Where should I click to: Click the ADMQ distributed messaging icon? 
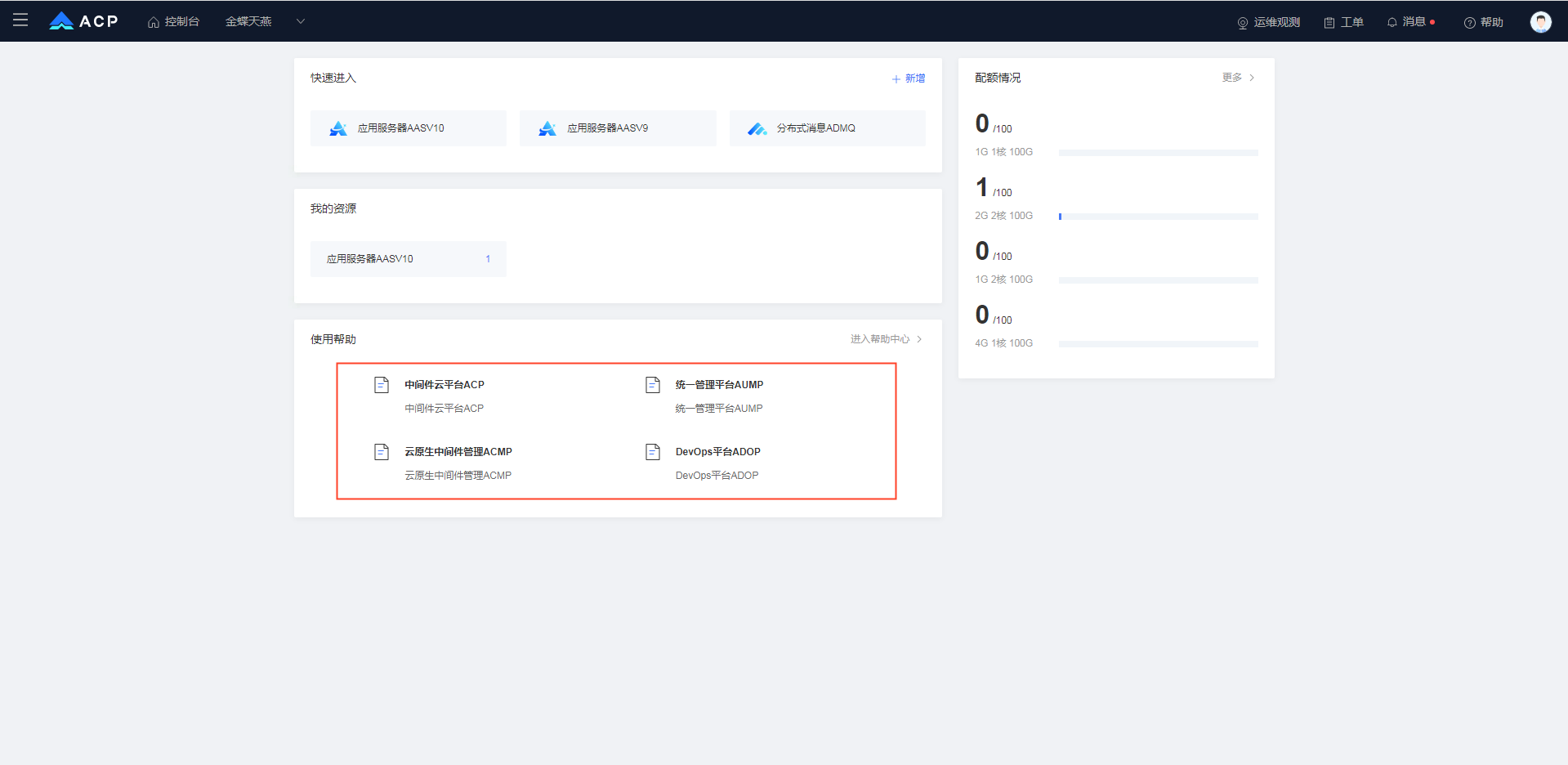click(x=757, y=128)
